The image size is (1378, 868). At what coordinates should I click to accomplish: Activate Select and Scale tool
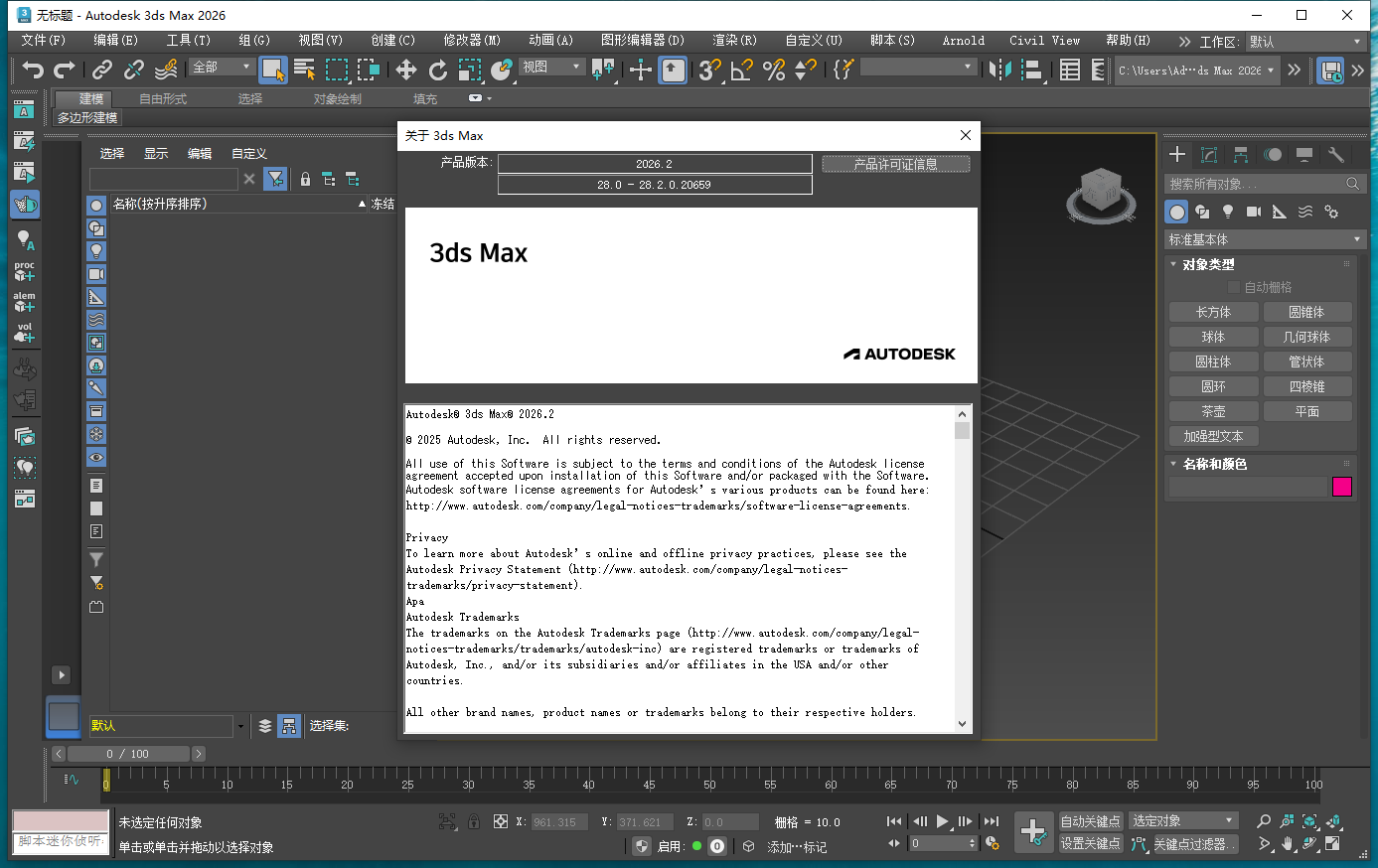[470, 70]
